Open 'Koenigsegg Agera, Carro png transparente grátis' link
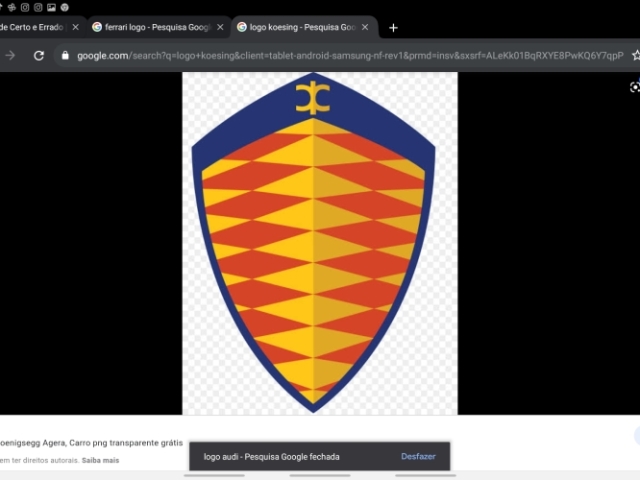This screenshot has height=480, width=640. click(91, 443)
